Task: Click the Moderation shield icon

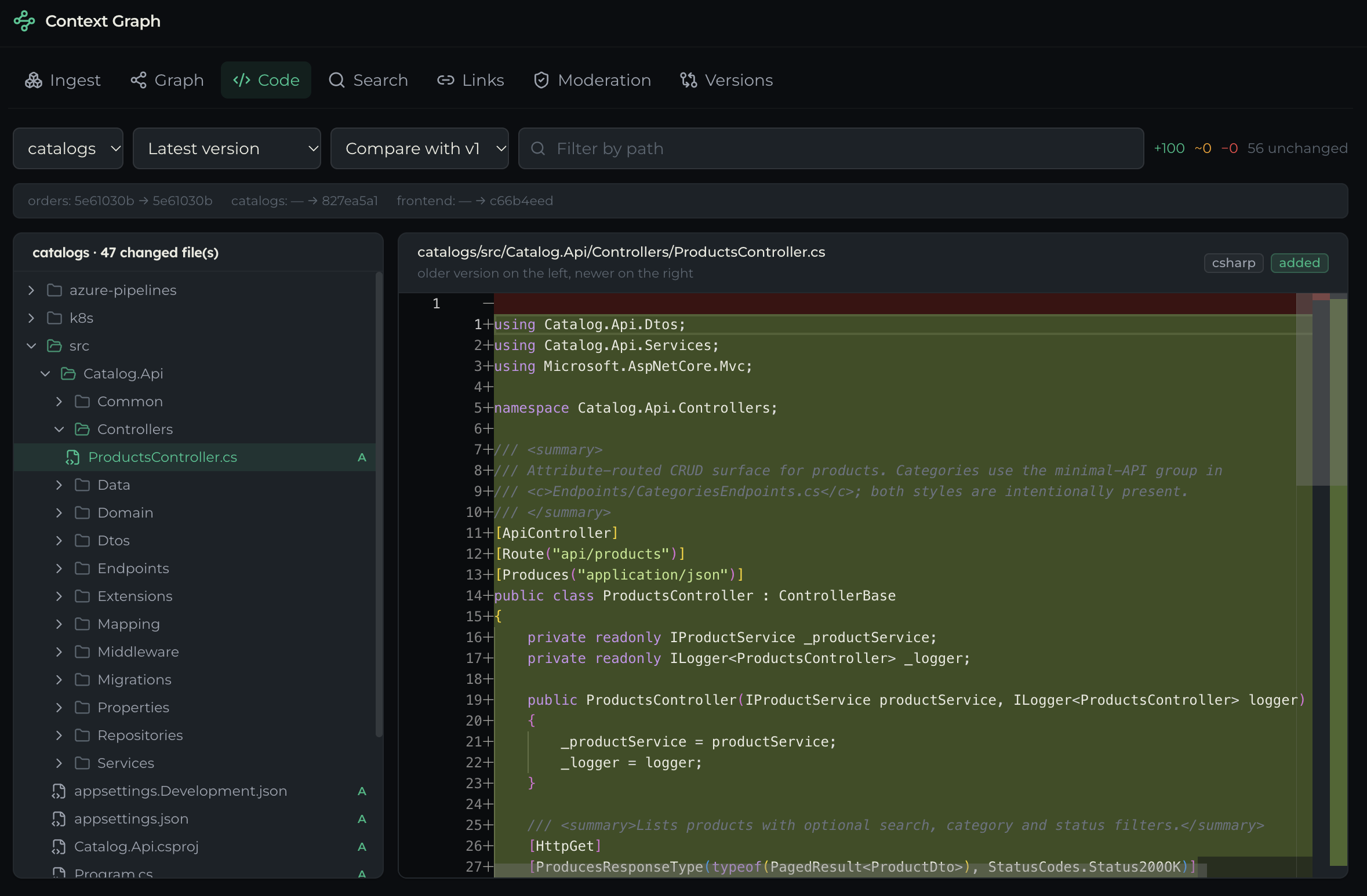Action: (x=541, y=80)
